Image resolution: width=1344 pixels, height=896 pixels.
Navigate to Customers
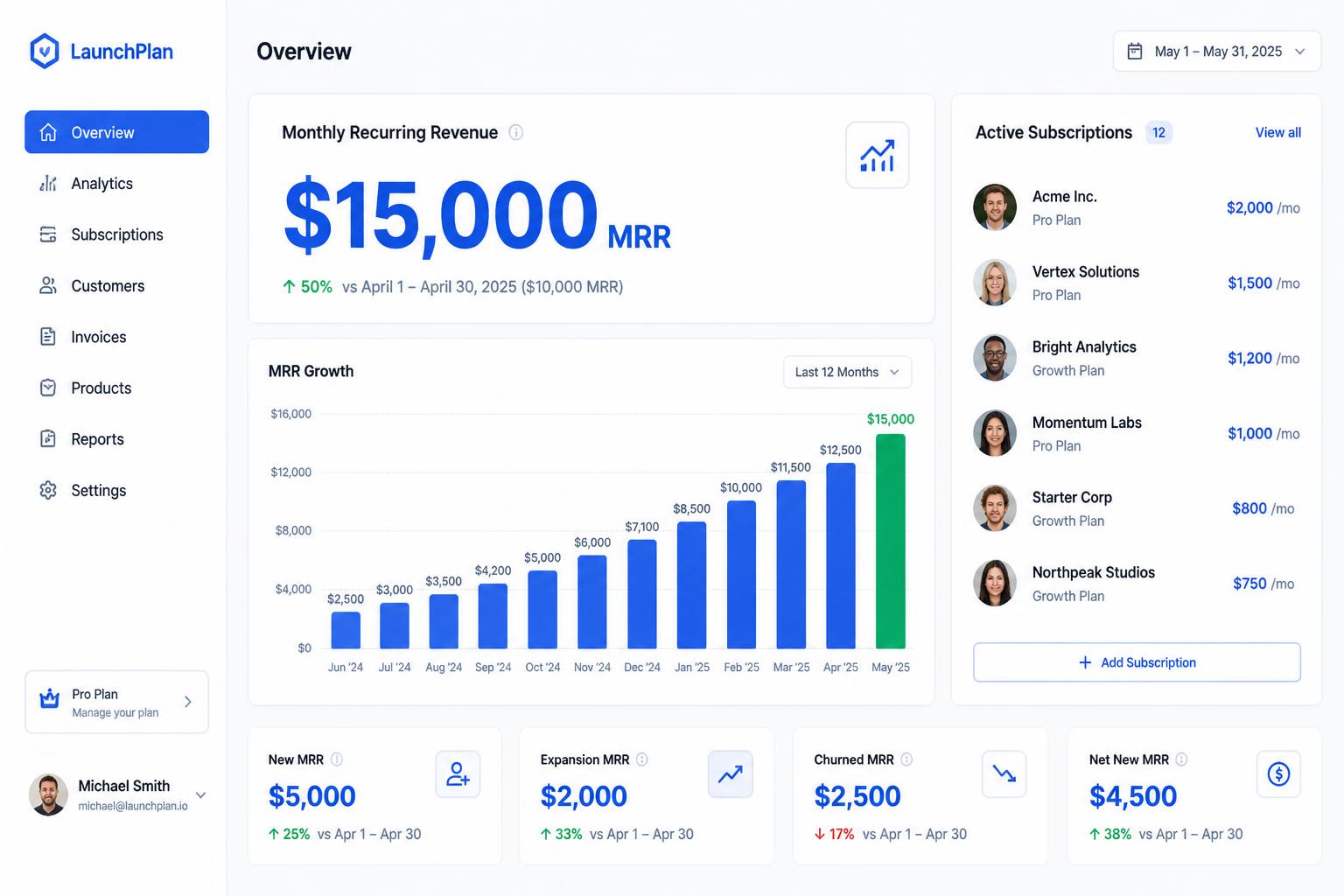coord(116,285)
